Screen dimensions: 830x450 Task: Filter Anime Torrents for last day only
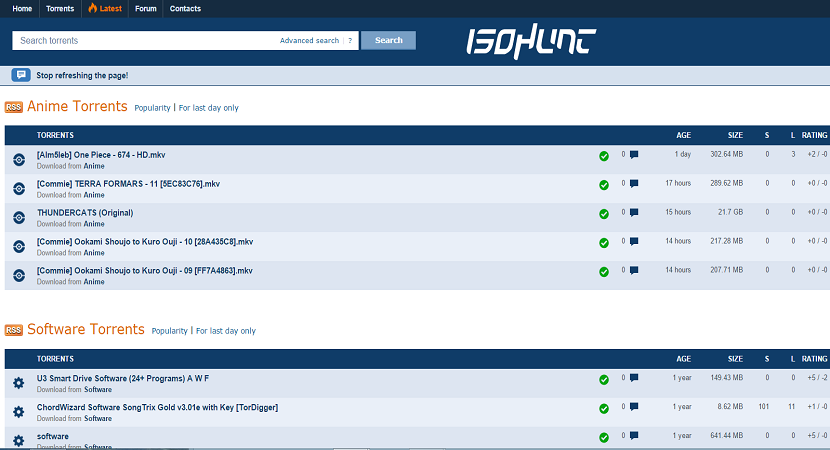coord(209,107)
